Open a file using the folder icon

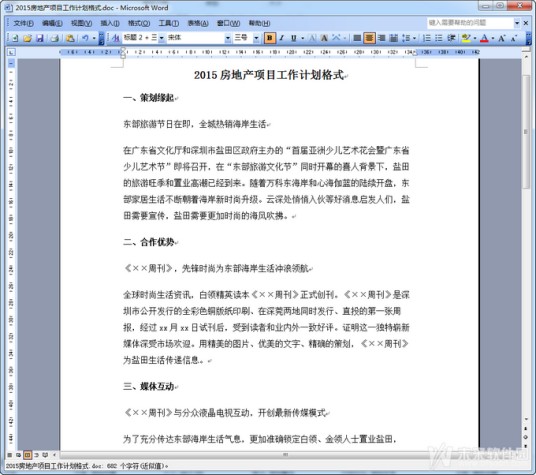(x=27, y=38)
